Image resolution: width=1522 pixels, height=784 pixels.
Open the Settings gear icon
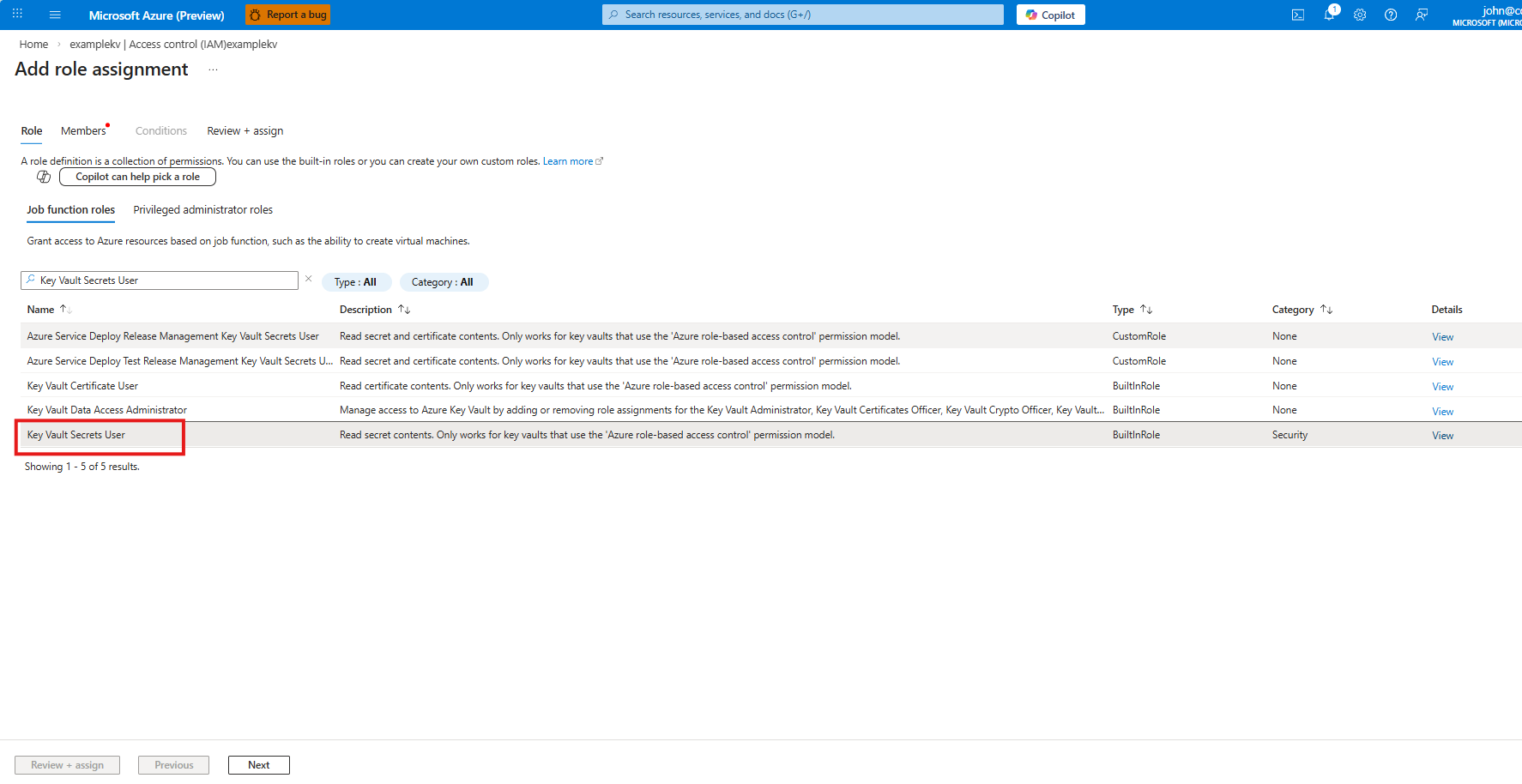pyautogui.click(x=1360, y=15)
